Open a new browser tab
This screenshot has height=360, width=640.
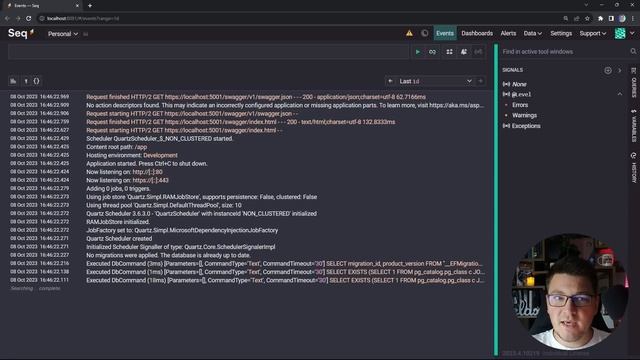[x=90, y=6]
